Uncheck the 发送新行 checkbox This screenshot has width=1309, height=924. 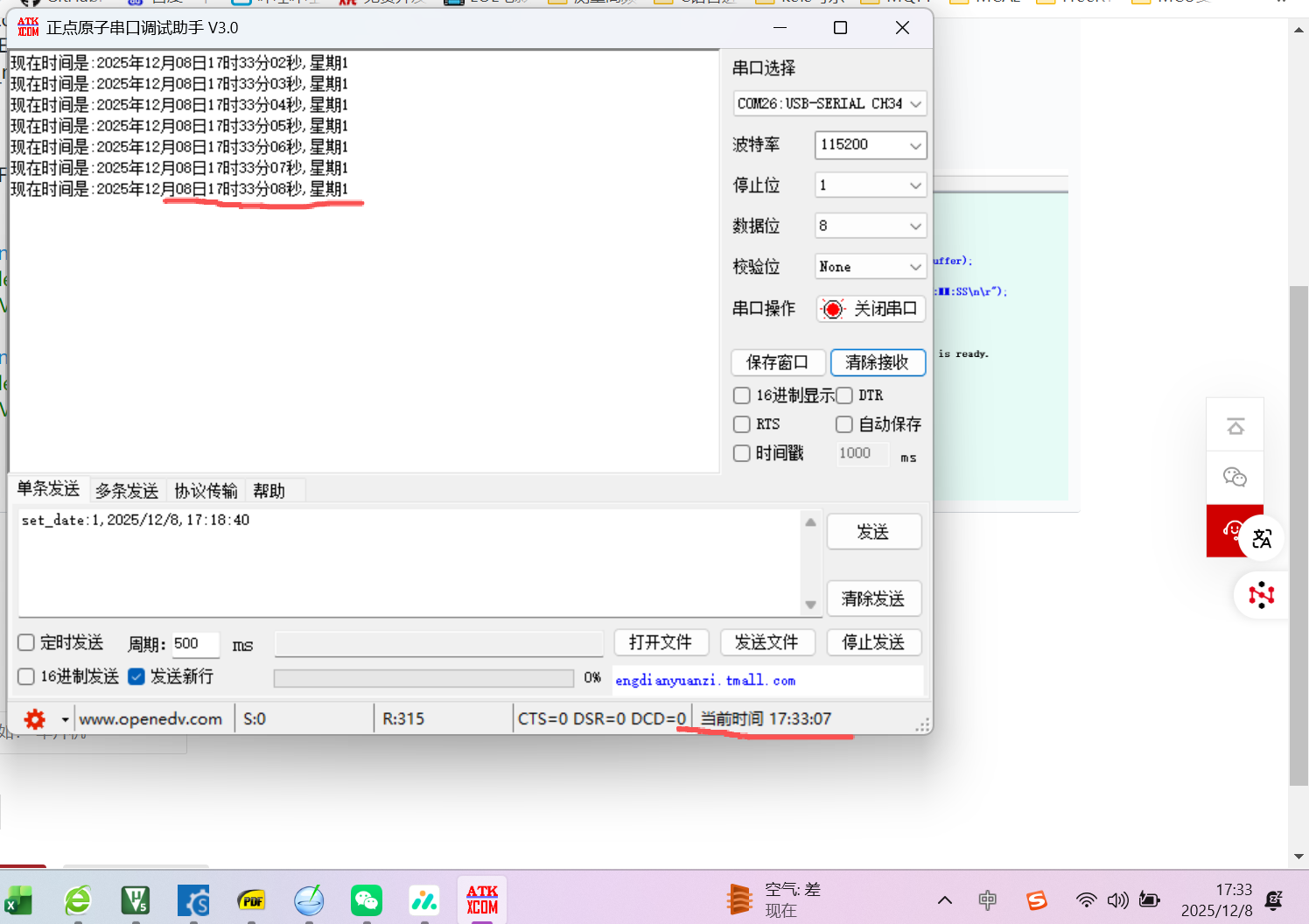[136, 676]
